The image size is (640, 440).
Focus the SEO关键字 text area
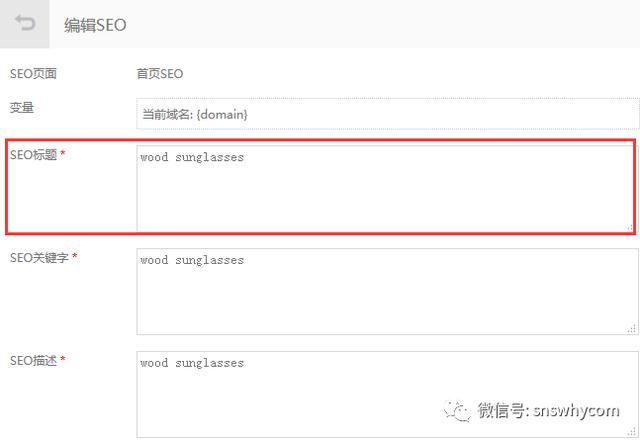click(387, 291)
